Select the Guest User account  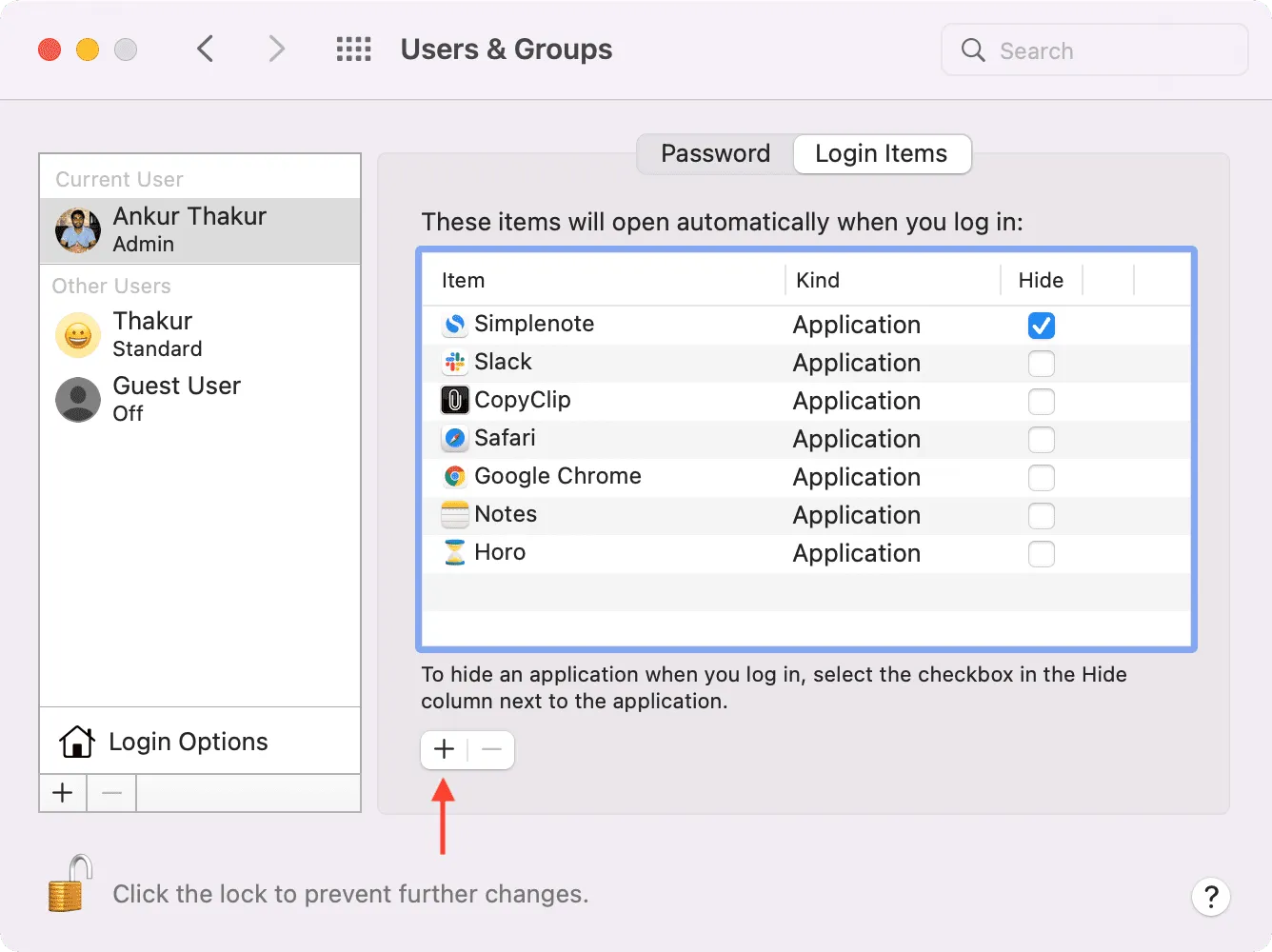point(200,400)
